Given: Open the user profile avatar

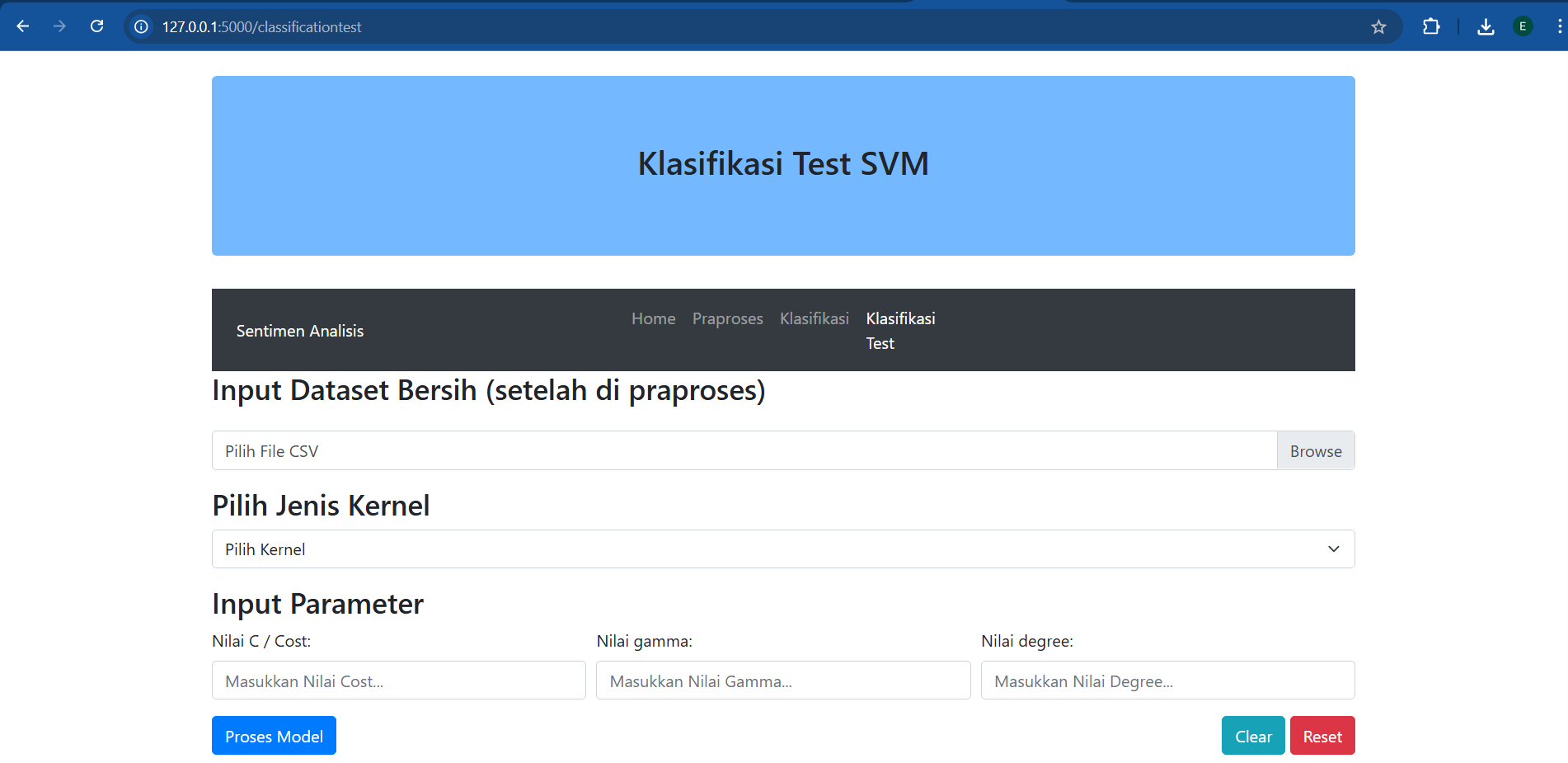Looking at the screenshot, I should click(1523, 26).
